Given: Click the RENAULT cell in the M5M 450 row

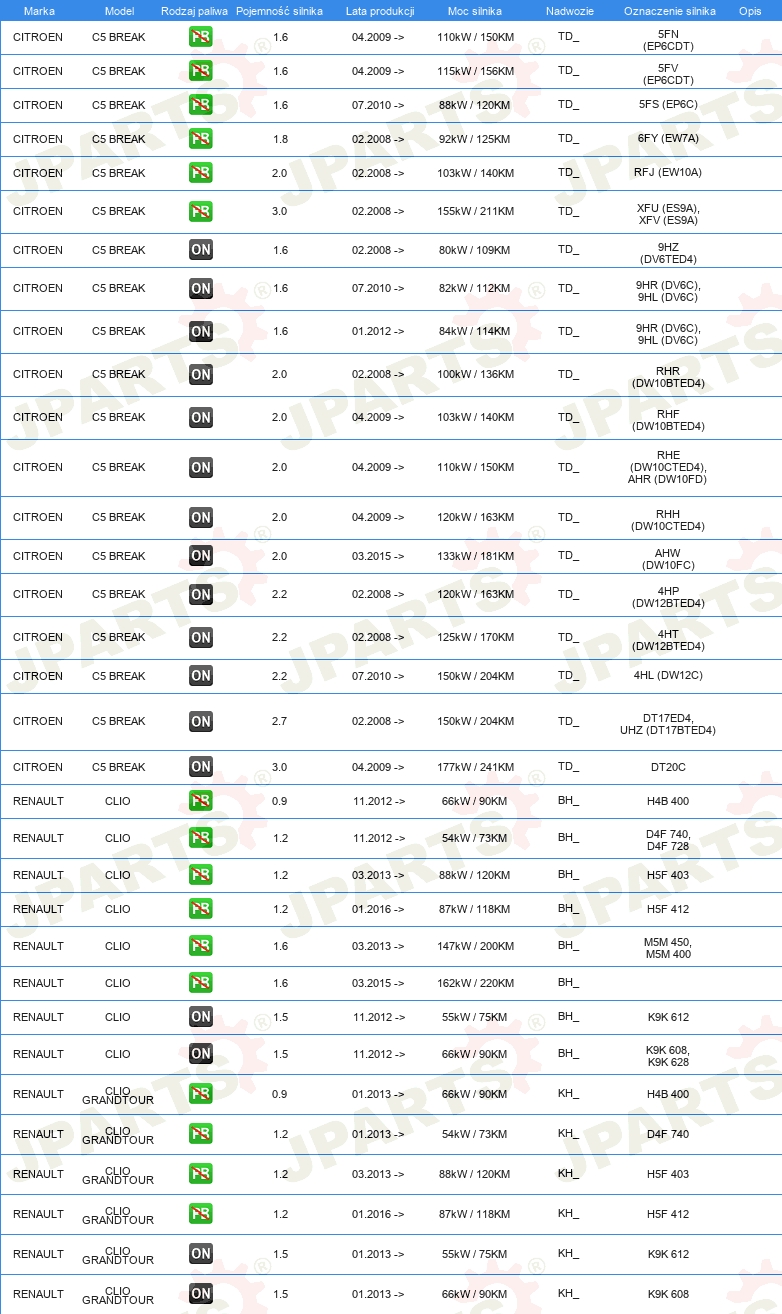Looking at the screenshot, I should [38, 946].
